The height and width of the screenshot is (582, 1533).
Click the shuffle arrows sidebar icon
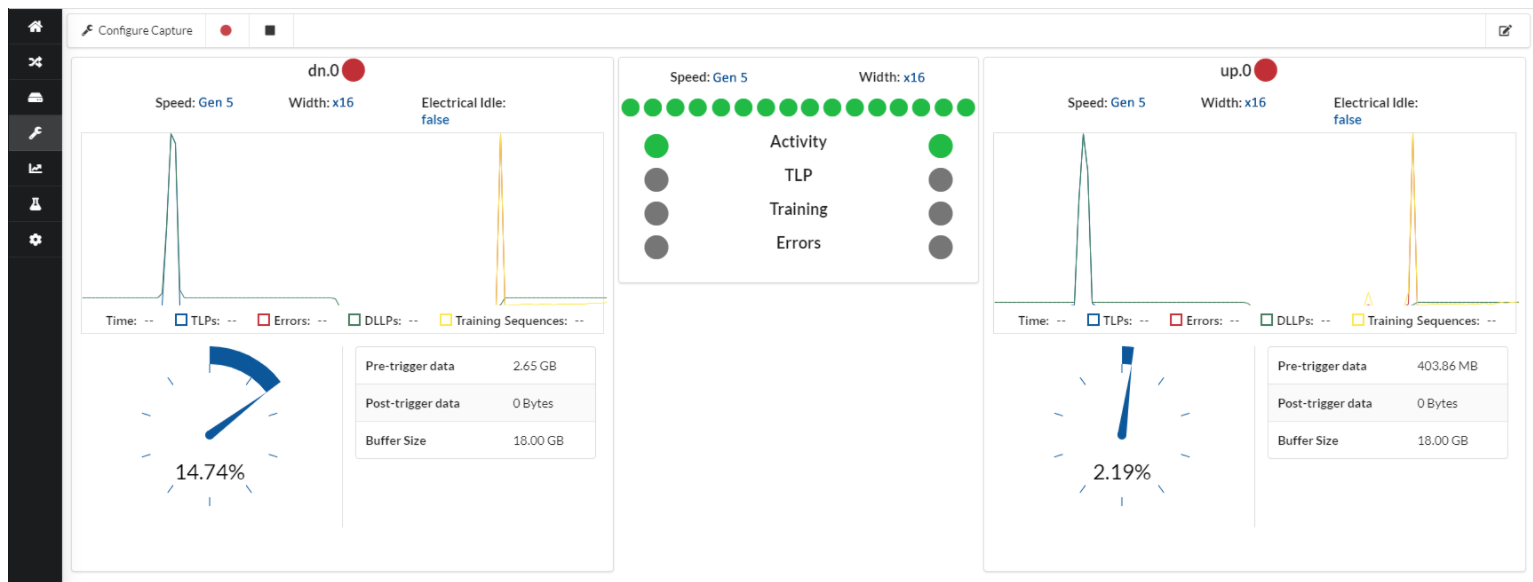click(x=35, y=62)
